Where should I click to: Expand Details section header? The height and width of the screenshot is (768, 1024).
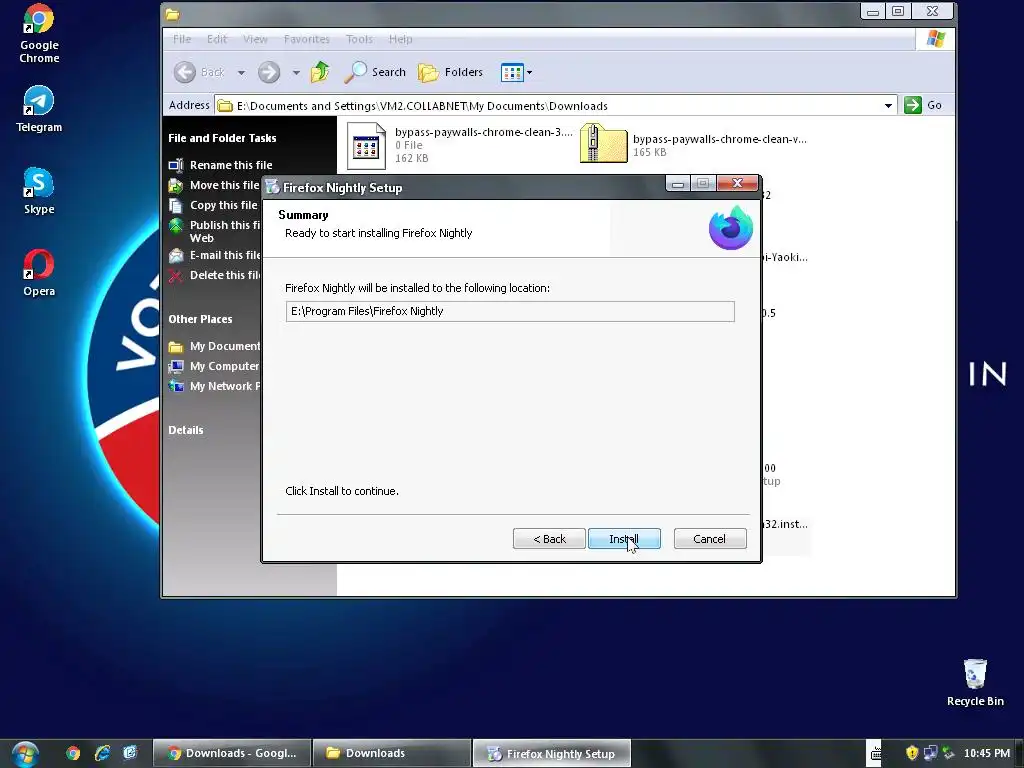pyautogui.click(x=185, y=430)
